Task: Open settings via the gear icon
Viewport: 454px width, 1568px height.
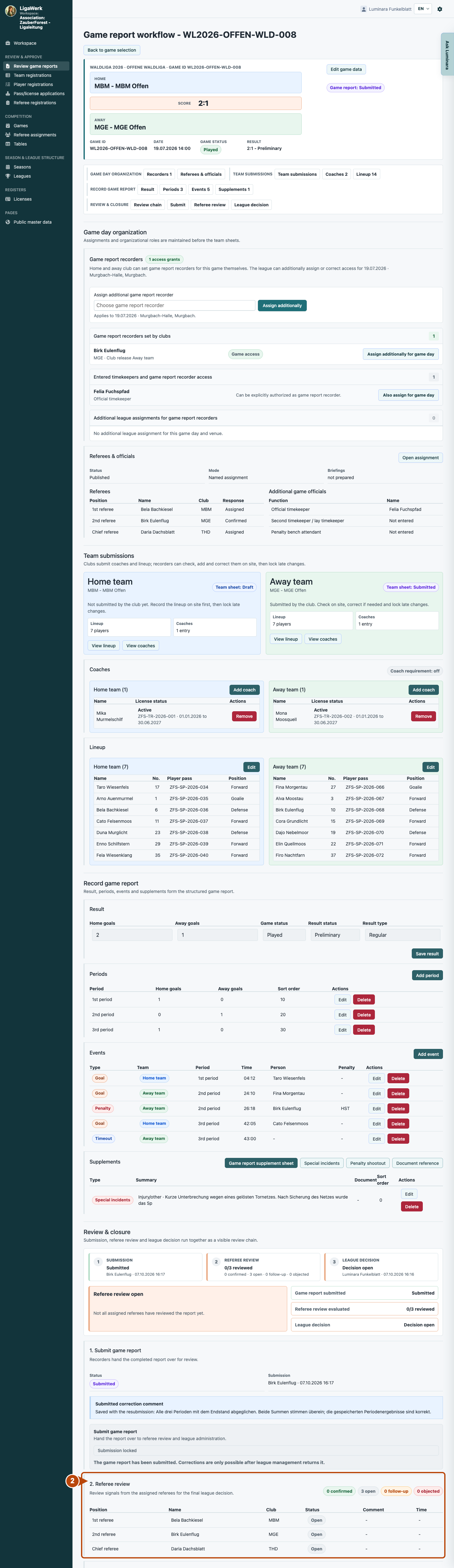Action: [440, 9]
